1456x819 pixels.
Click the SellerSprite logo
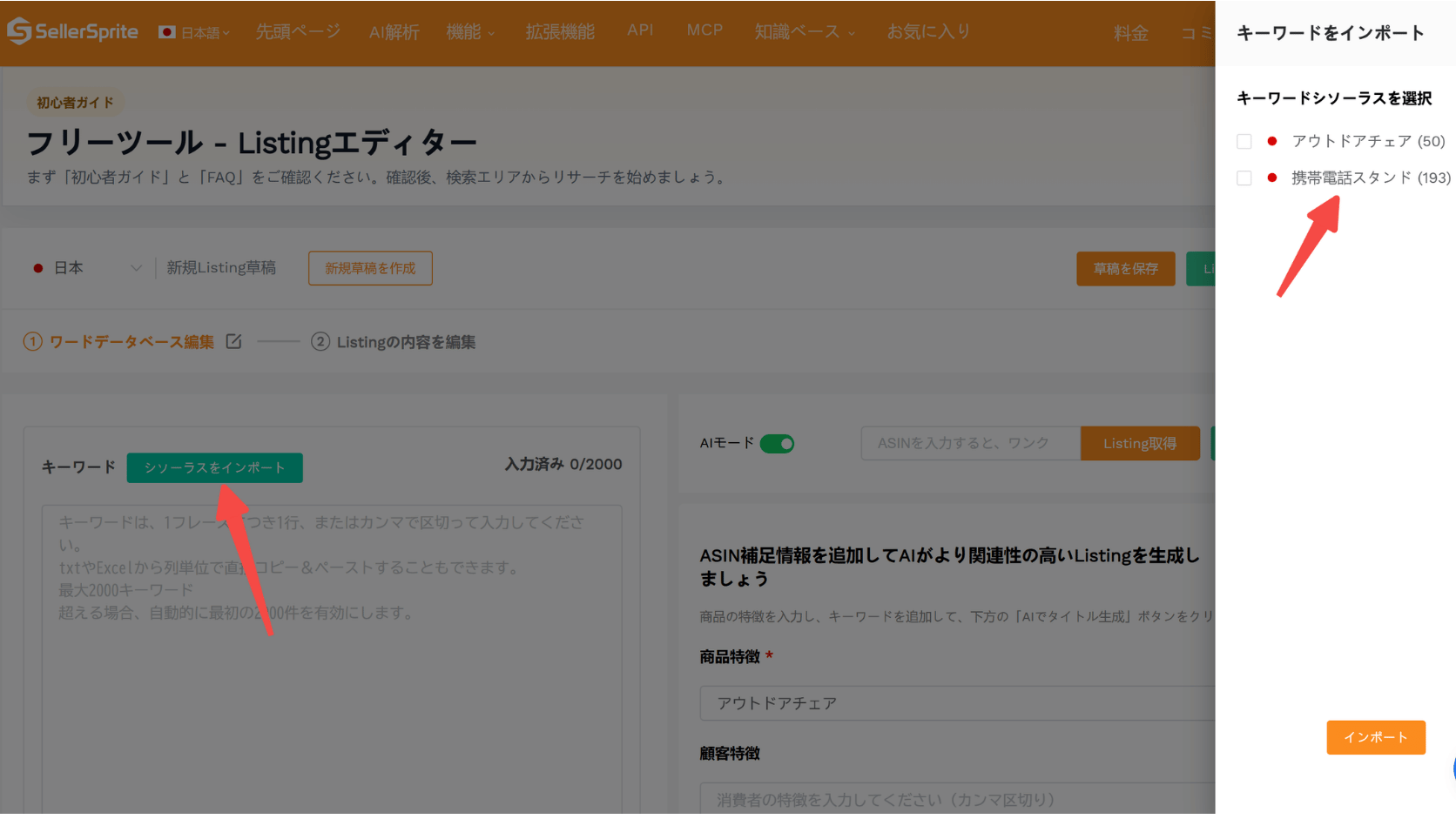pos(72,31)
